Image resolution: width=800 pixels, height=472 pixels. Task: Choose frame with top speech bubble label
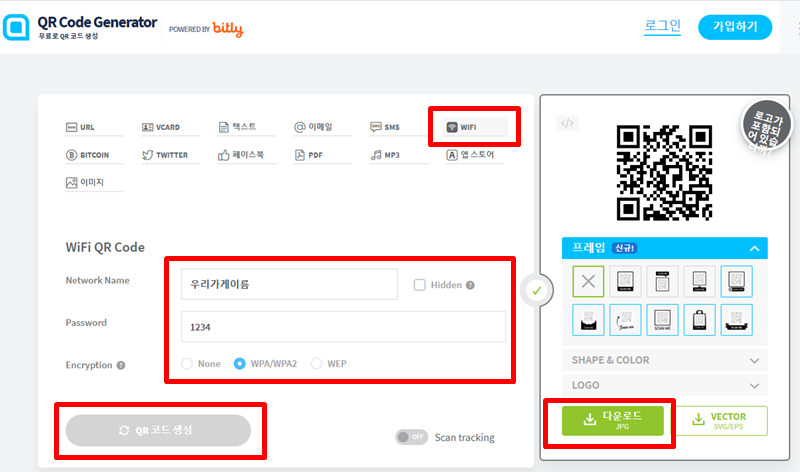662,281
